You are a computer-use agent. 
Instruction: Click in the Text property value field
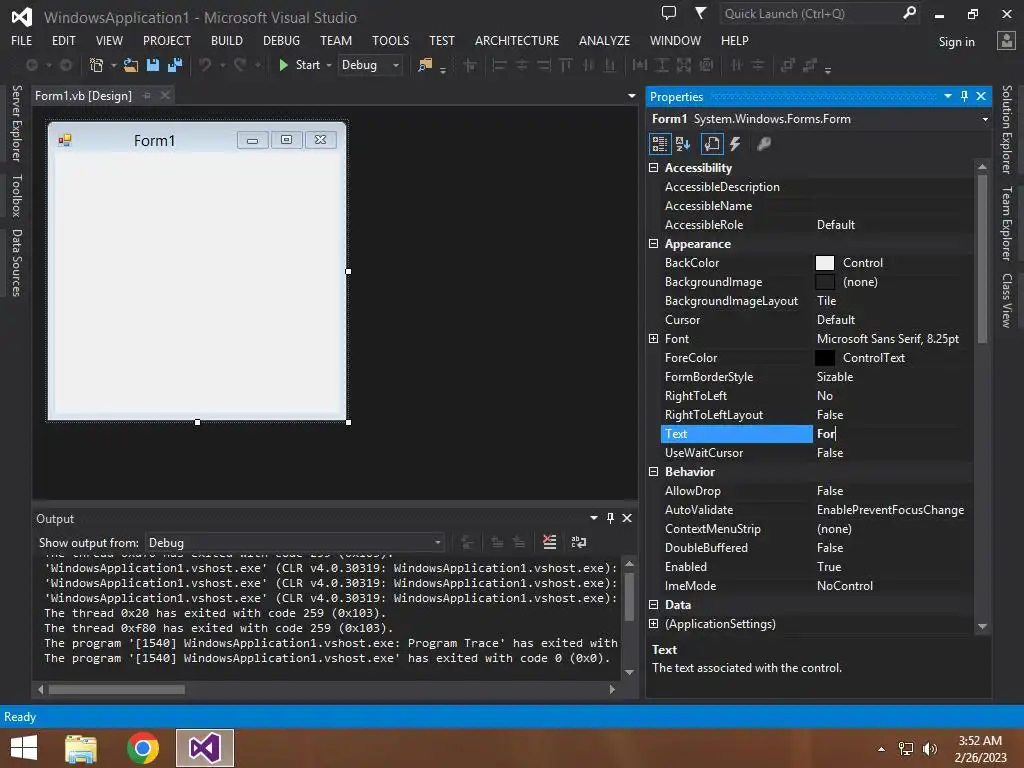pyautogui.click(x=892, y=434)
